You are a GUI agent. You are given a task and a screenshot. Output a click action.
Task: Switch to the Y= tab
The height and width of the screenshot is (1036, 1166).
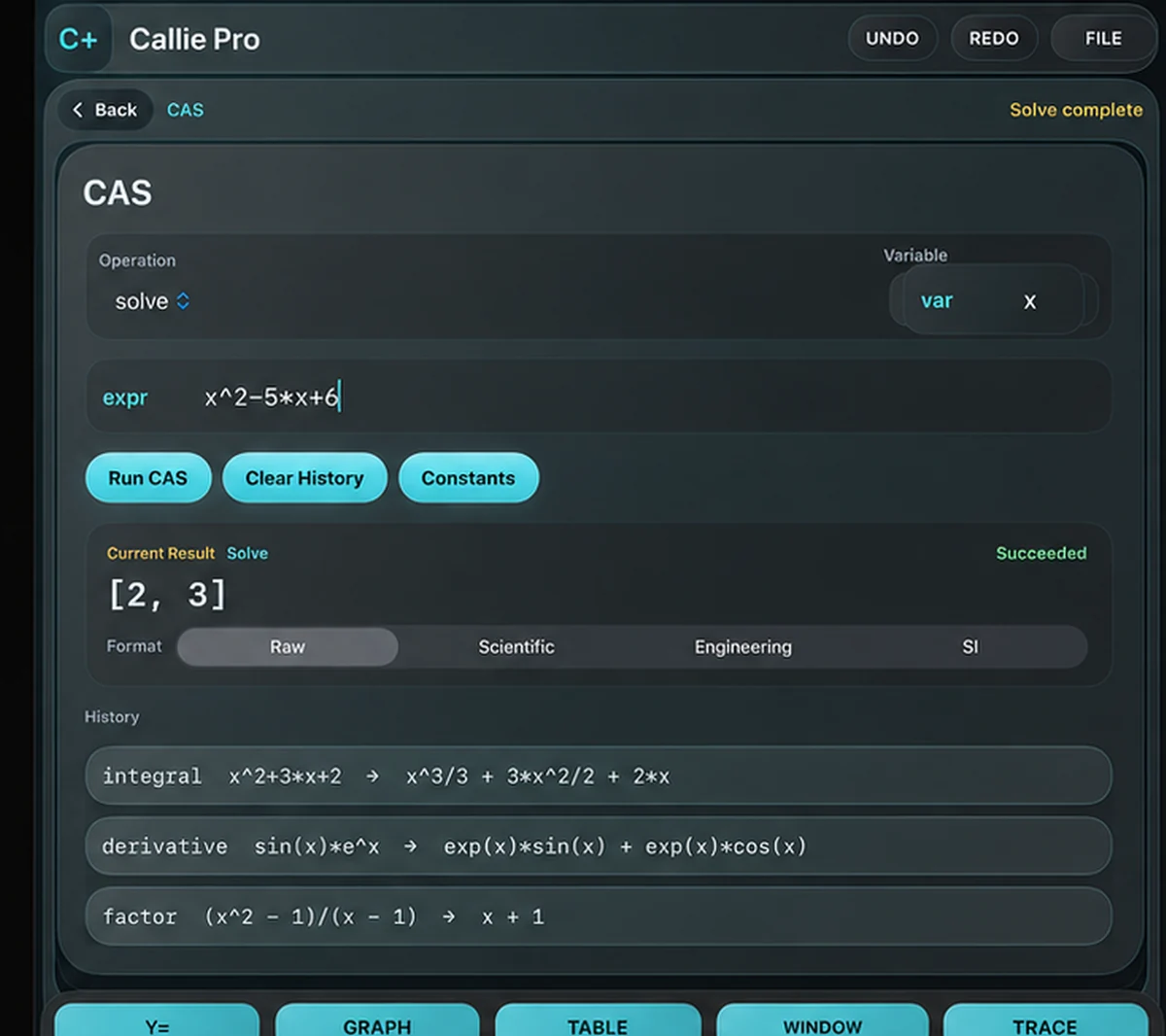[x=157, y=1020]
